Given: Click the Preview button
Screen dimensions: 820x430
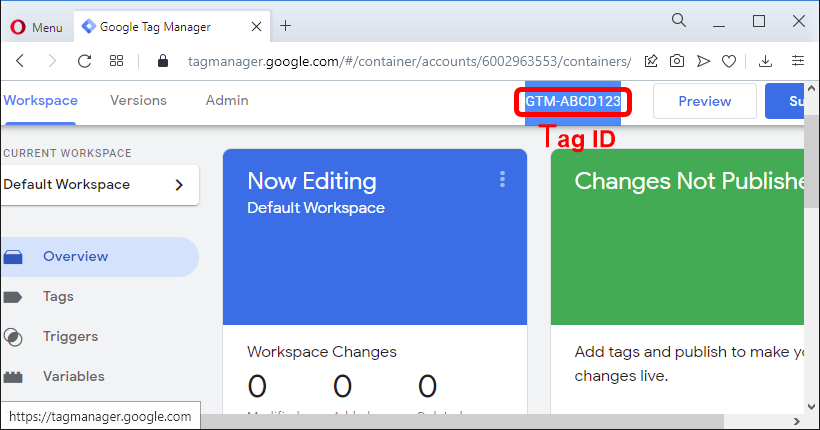Looking at the screenshot, I should (x=704, y=101).
